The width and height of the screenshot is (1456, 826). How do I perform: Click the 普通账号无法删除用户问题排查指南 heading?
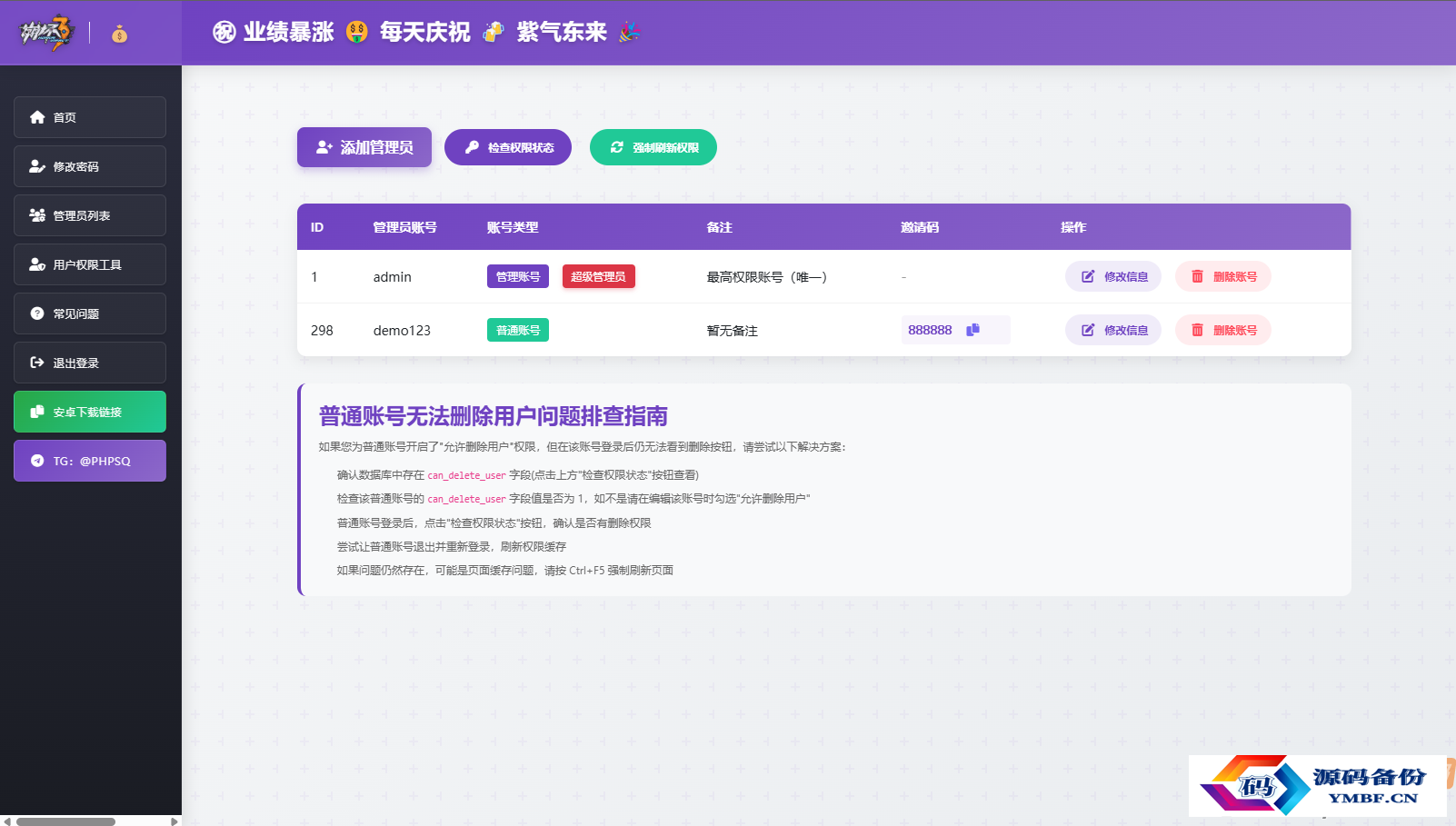[x=494, y=416]
